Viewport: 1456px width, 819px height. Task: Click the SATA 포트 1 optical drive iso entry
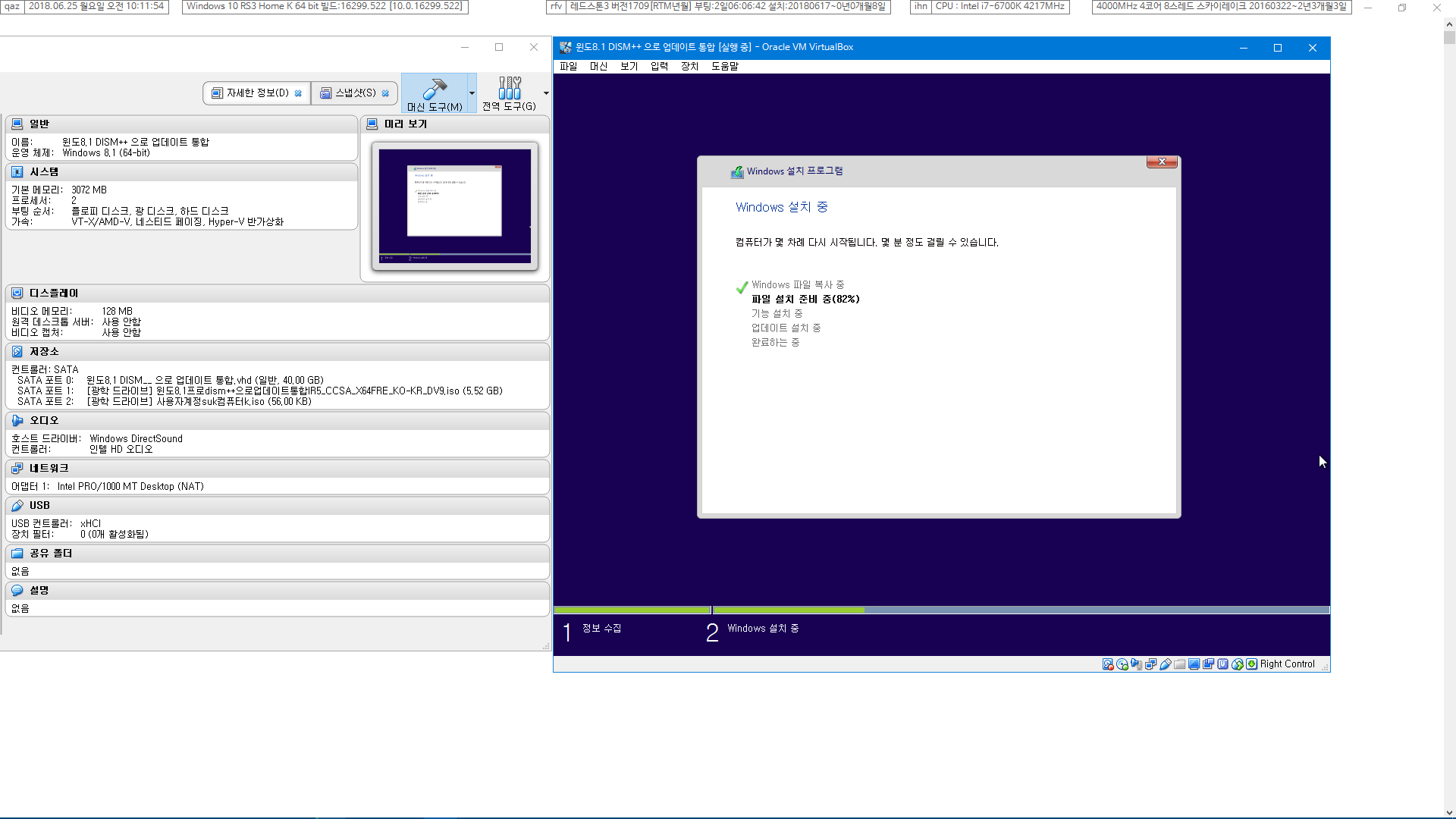(294, 391)
